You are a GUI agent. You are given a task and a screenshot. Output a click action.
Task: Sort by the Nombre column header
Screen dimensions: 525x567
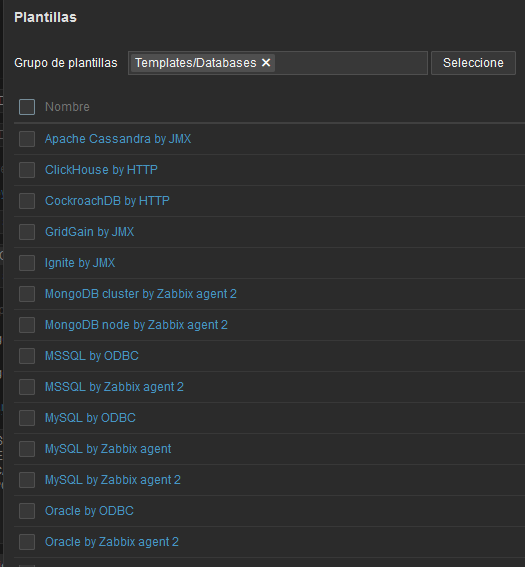67,107
